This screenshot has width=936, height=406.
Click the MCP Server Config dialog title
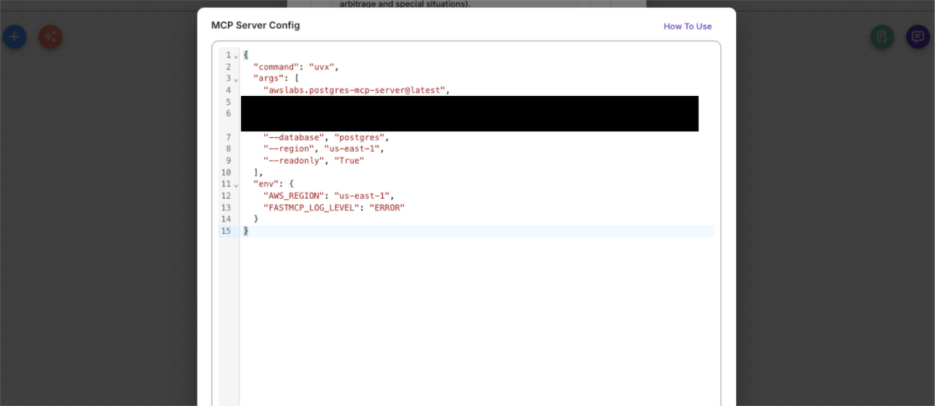[255, 26]
